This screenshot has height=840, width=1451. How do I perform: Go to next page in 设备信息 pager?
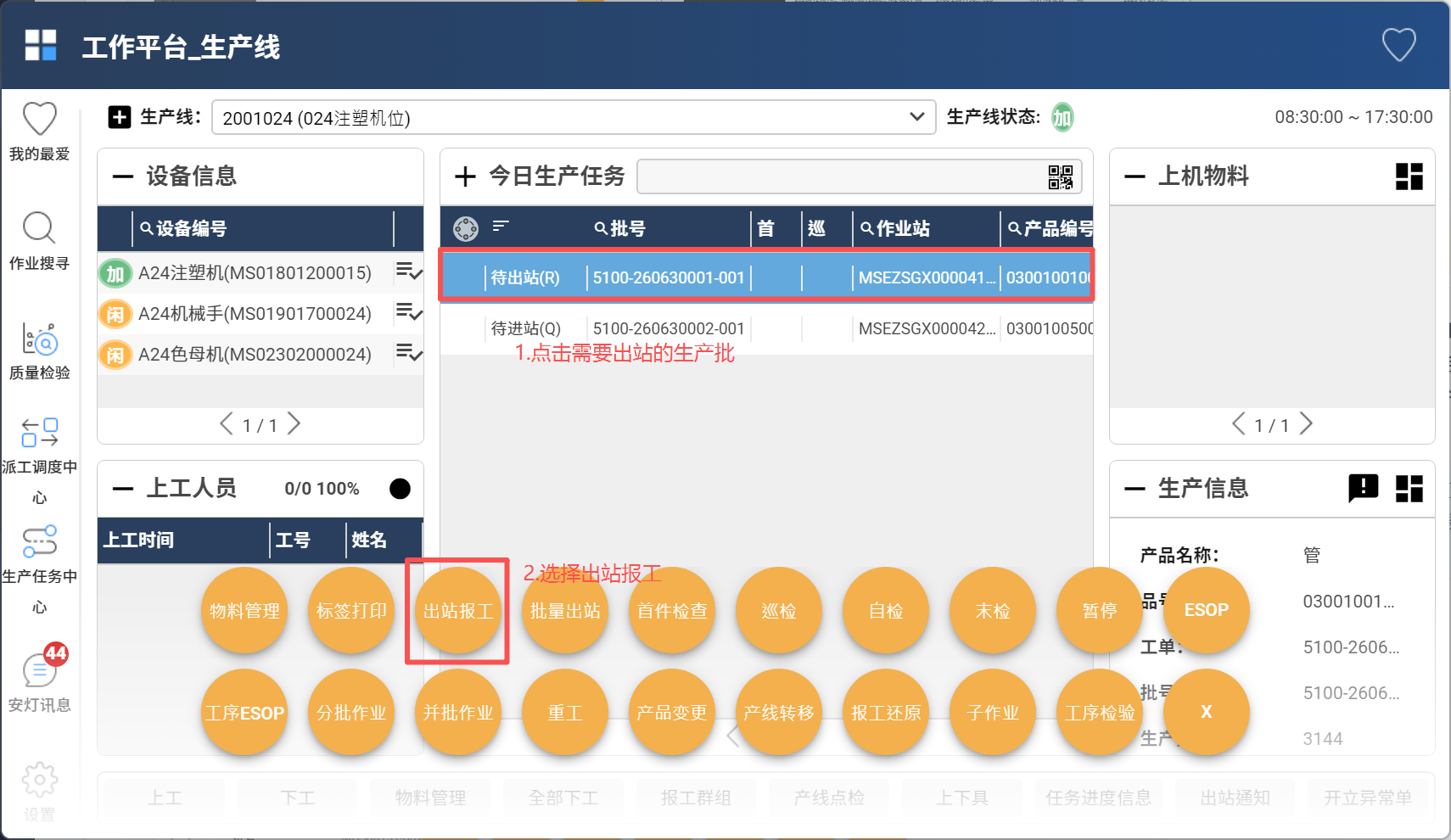294,423
